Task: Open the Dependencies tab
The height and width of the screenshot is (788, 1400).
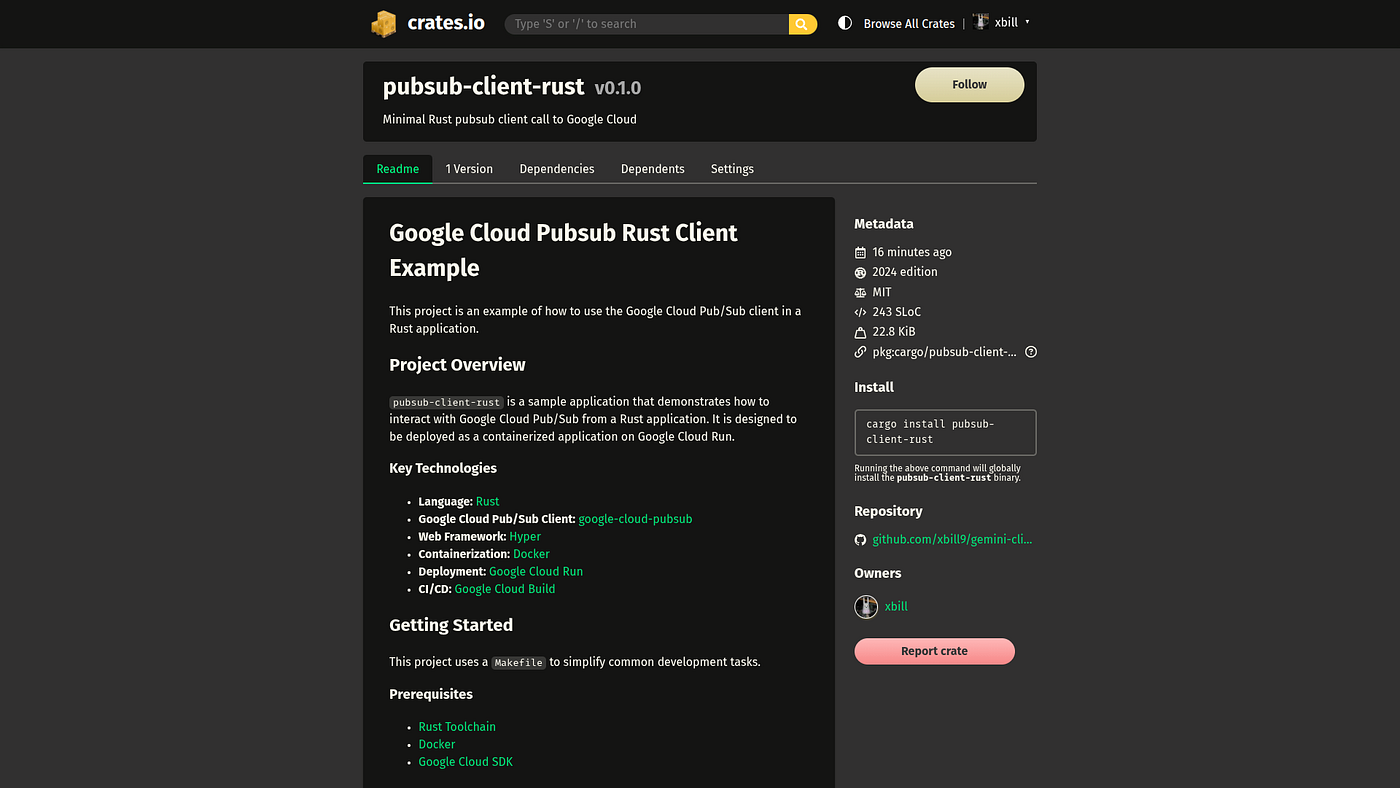Action: [557, 169]
